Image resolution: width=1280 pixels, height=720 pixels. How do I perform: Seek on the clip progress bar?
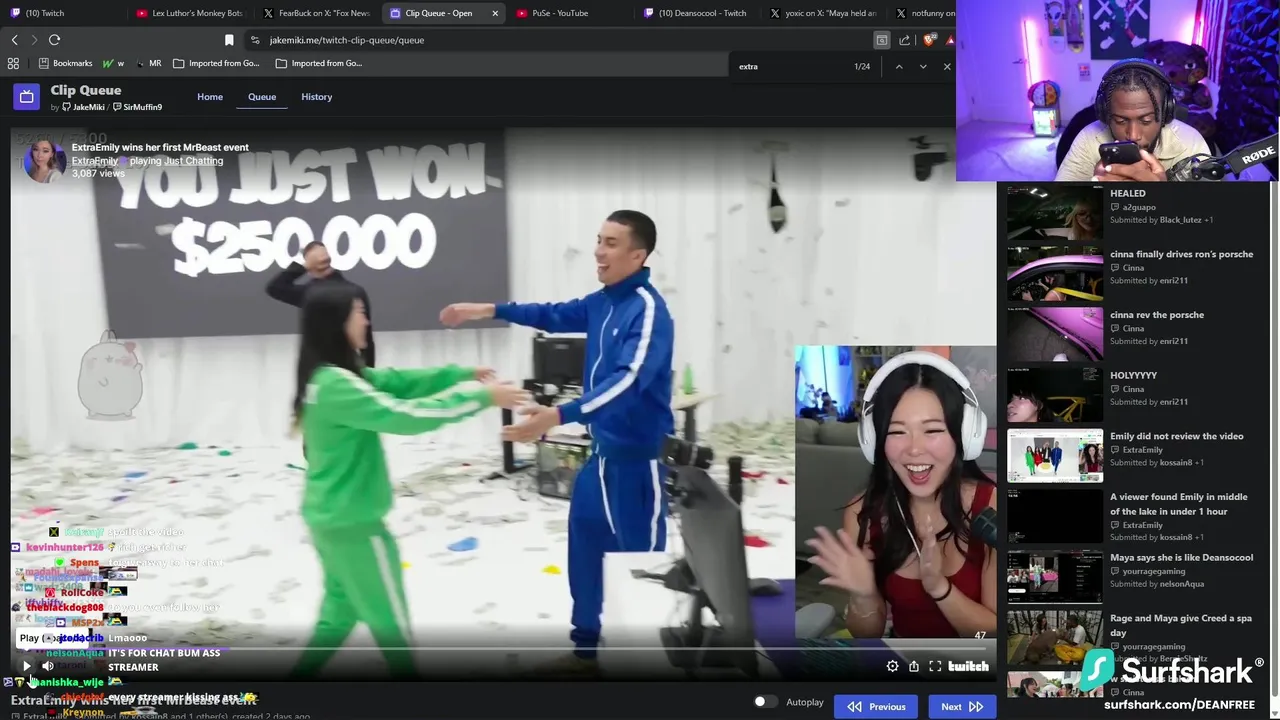(503, 650)
